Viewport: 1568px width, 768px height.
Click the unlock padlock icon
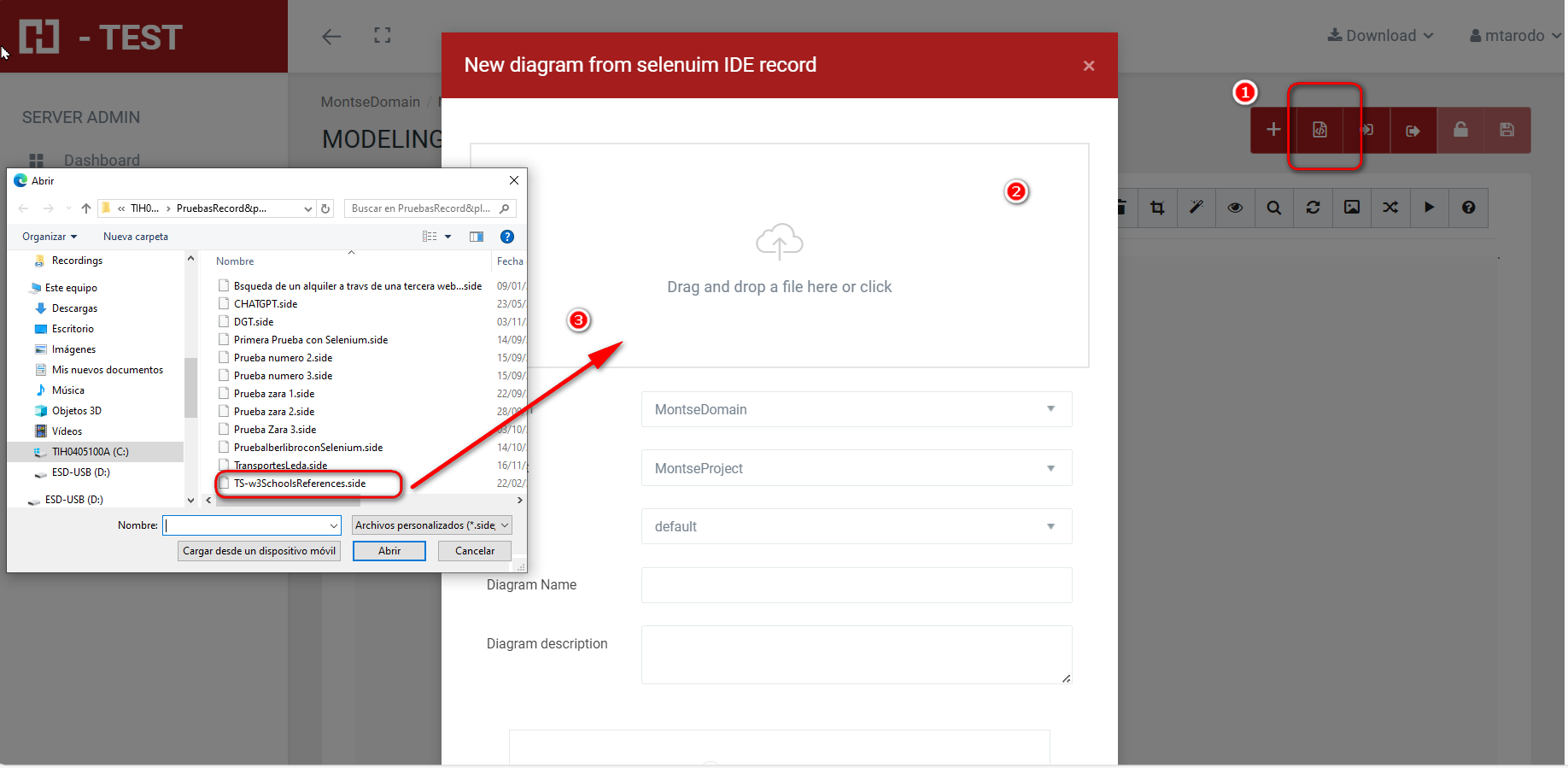(1460, 130)
